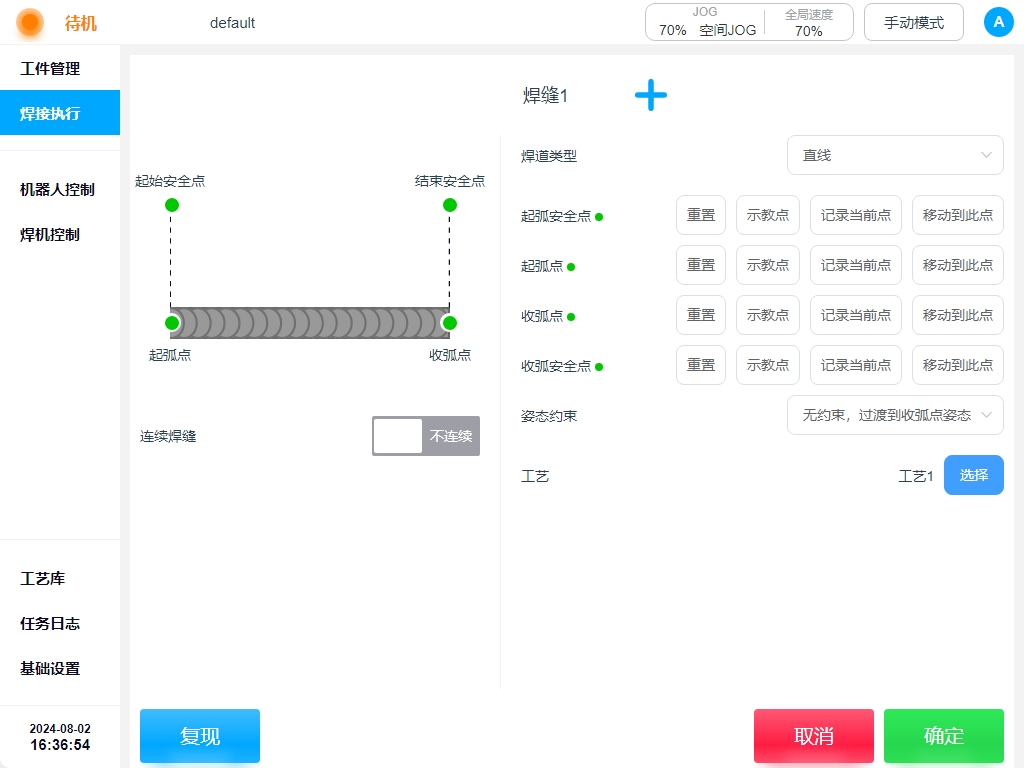Click the weld bead graphic in diagram

click(x=310, y=323)
